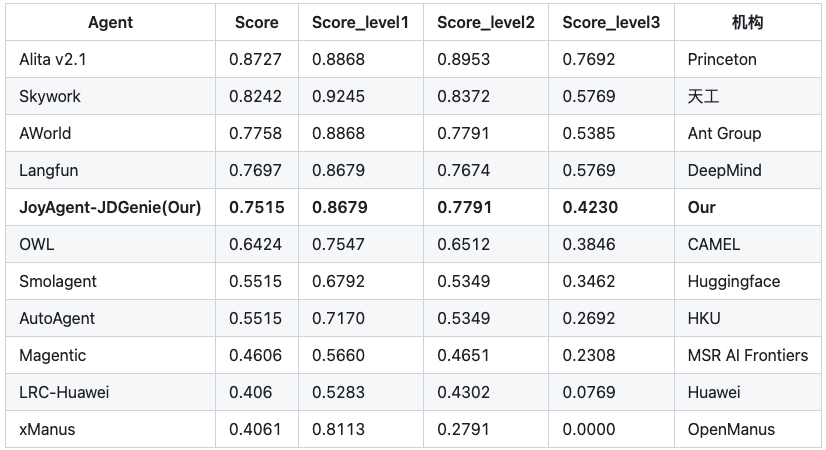This screenshot has width=826, height=450.
Task: Click AWorld score 0.7758
Action: pyautogui.click(x=255, y=133)
